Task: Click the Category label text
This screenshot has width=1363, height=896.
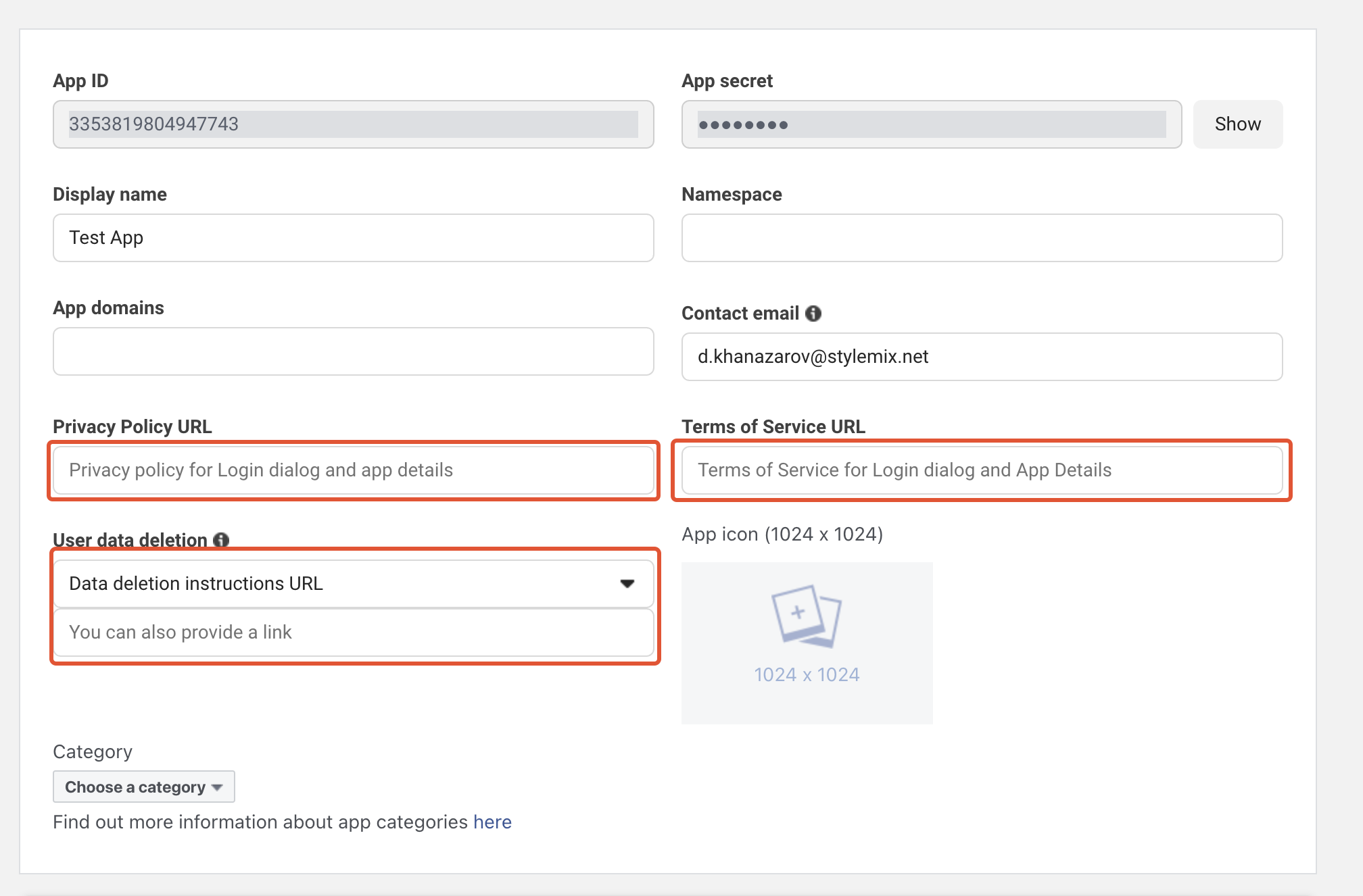Action: coord(93,752)
